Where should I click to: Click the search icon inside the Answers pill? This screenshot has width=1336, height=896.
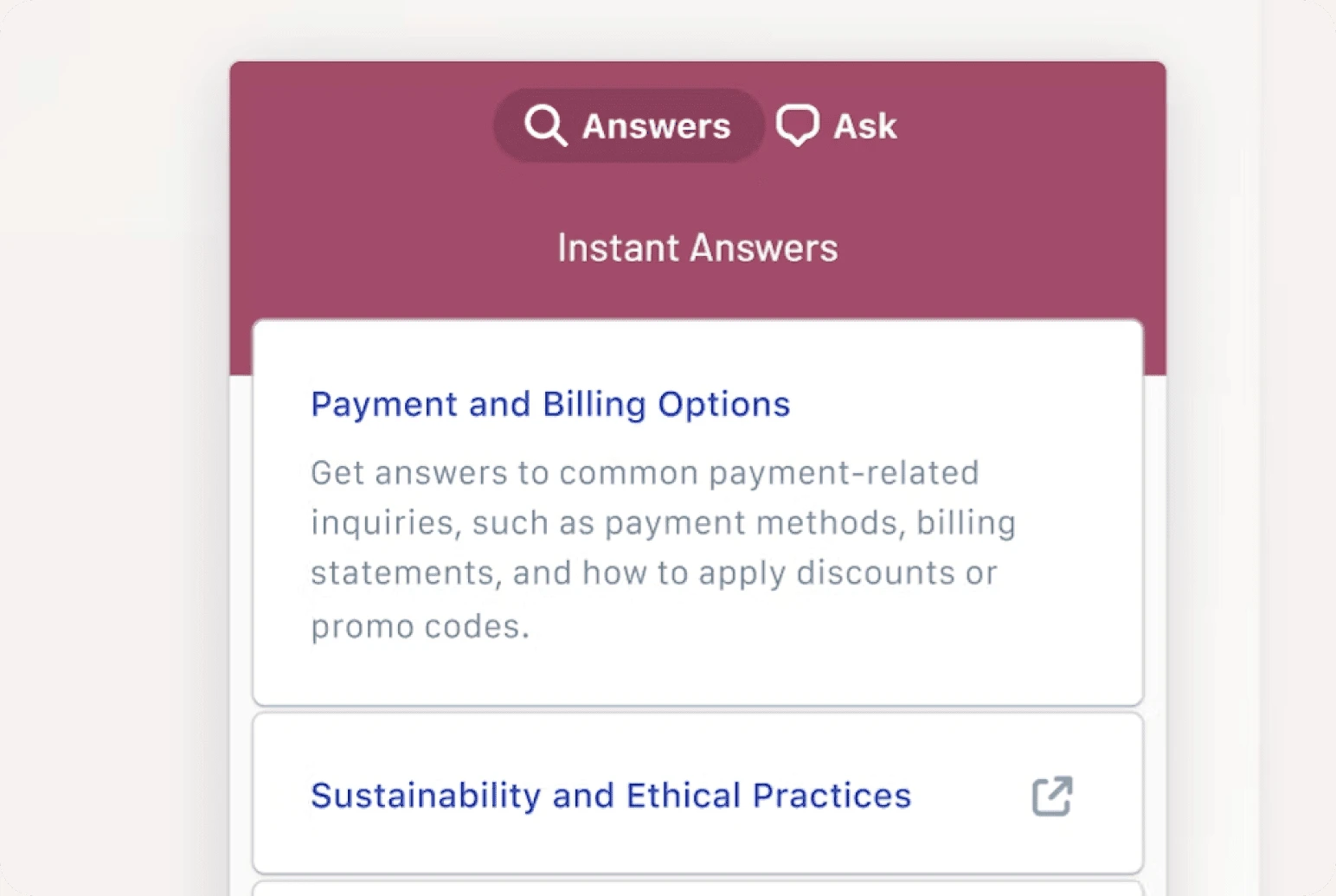point(545,125)
